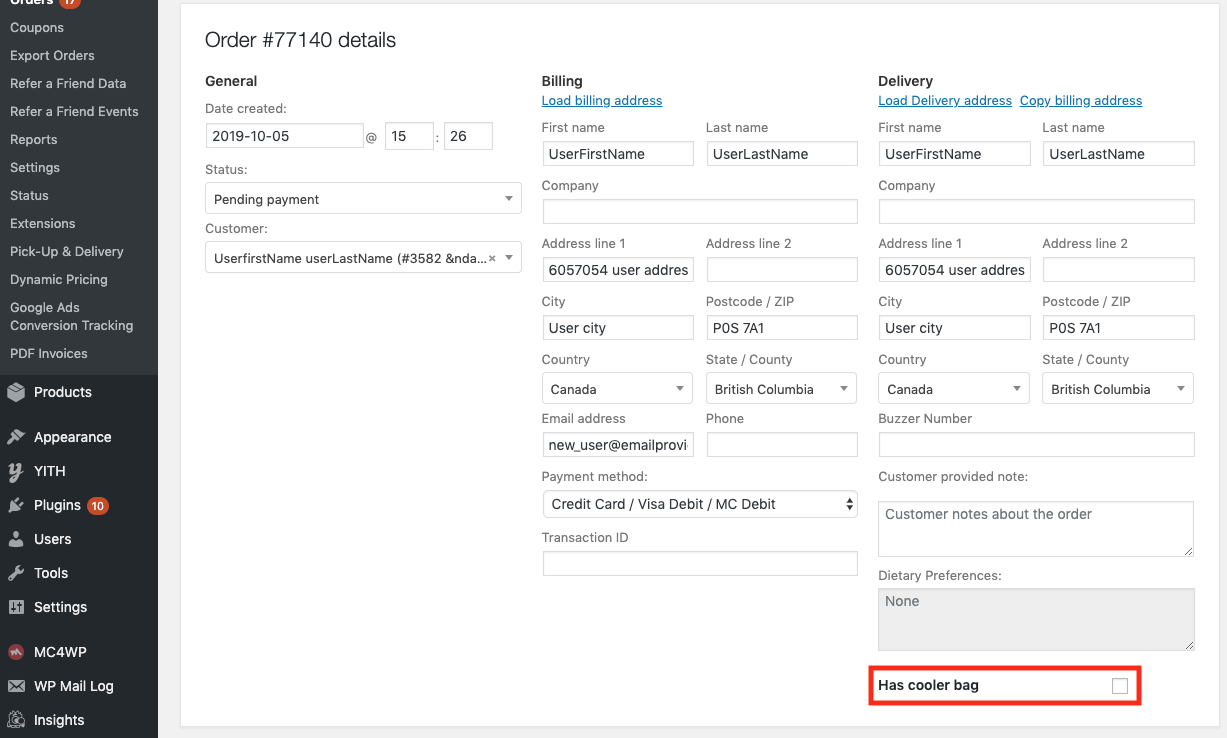Click the Products box icon in sidebar

pos(16,392)
